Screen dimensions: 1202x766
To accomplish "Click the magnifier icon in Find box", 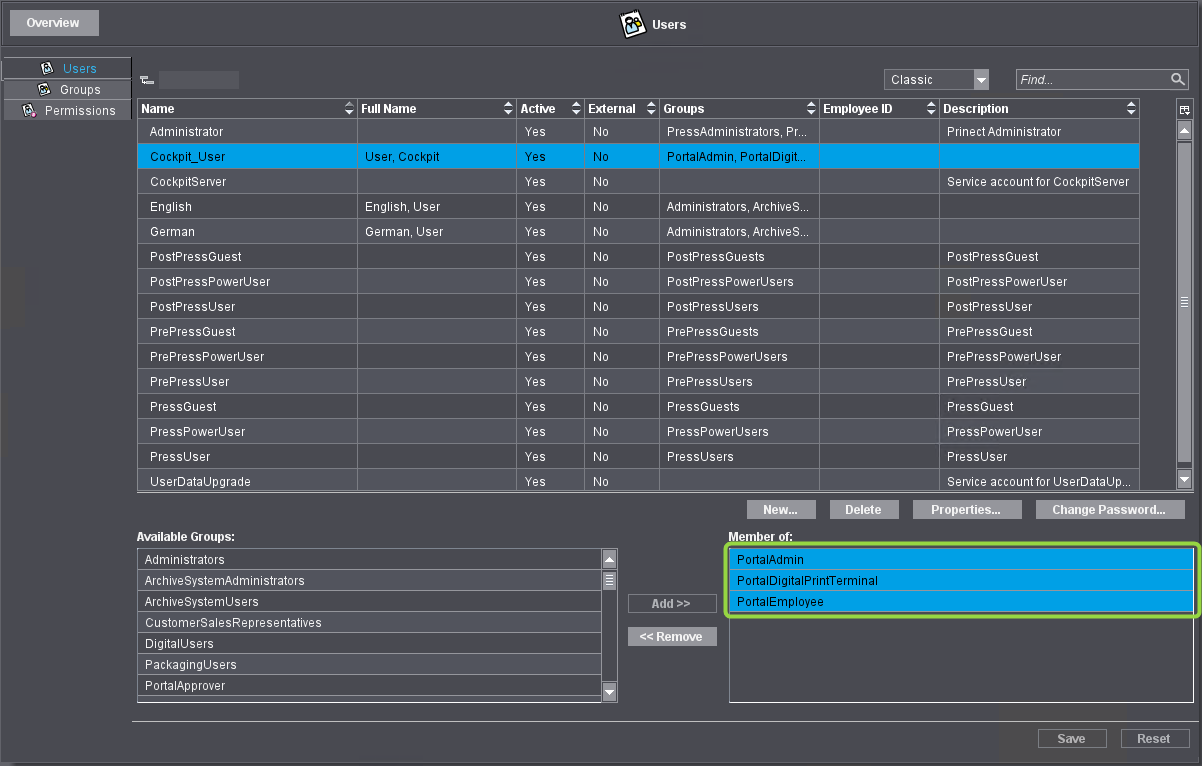I will click(1177, 80).
